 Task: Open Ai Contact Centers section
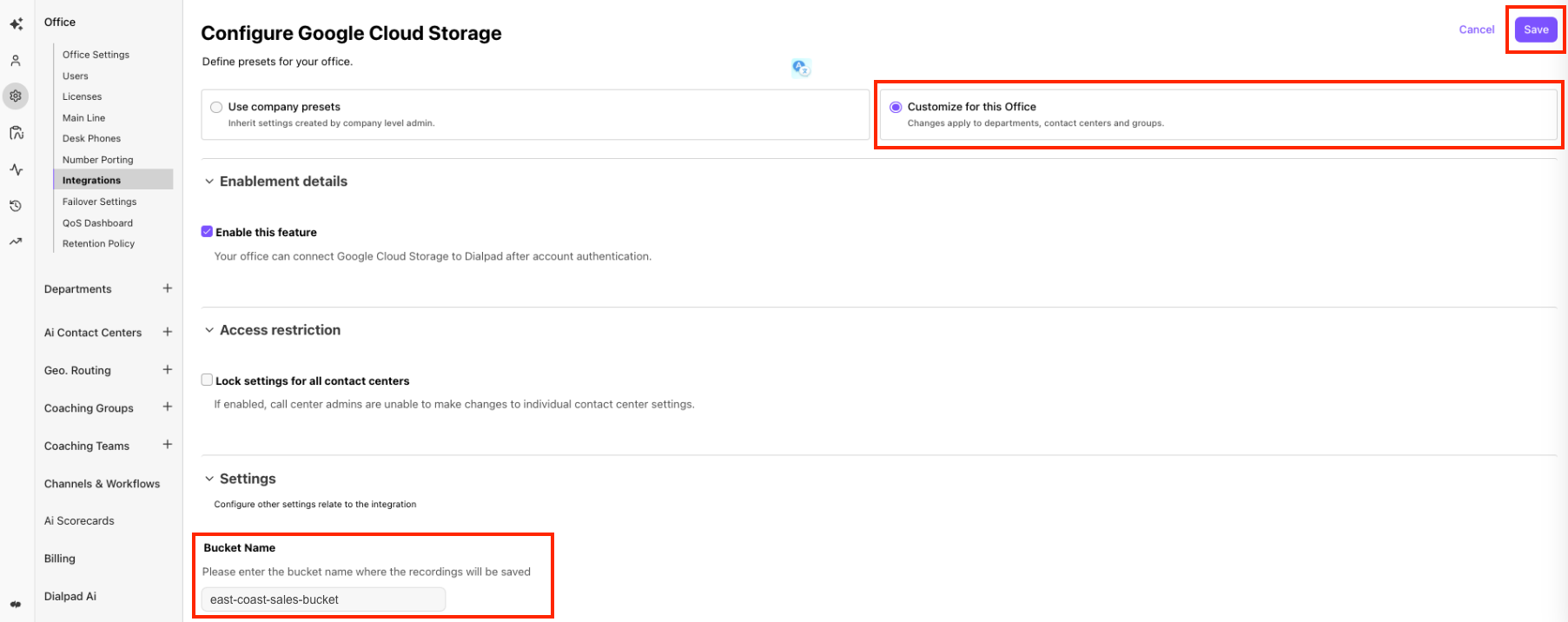(x=93, y=333)
